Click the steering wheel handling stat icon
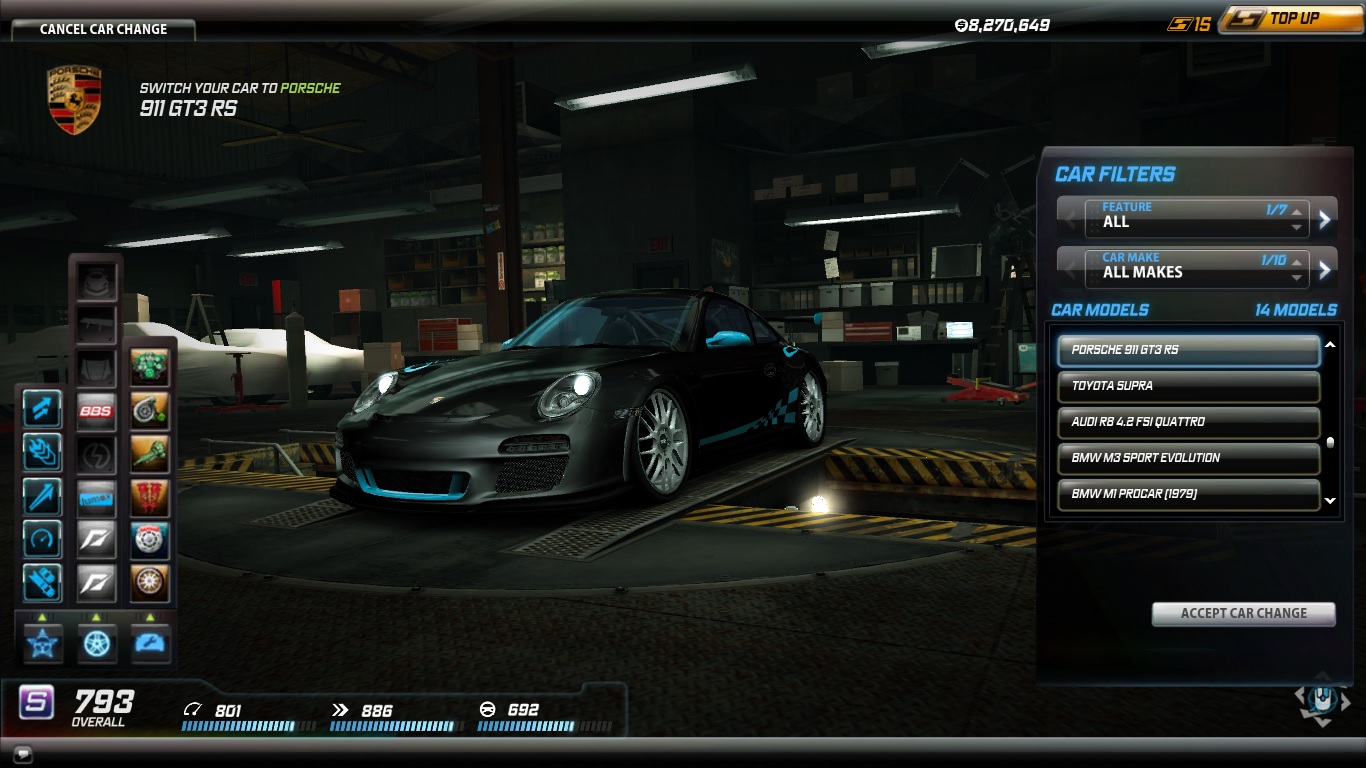The height and width of the screenshot is (768, 1366). click(x=488, y=710)
